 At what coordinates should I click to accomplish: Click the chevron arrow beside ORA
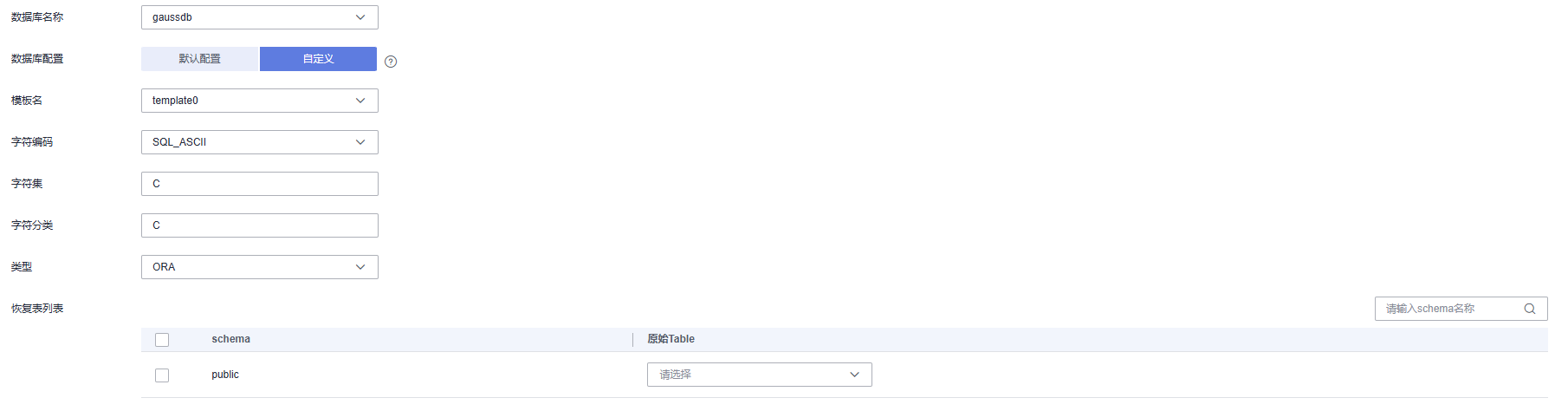360,267
